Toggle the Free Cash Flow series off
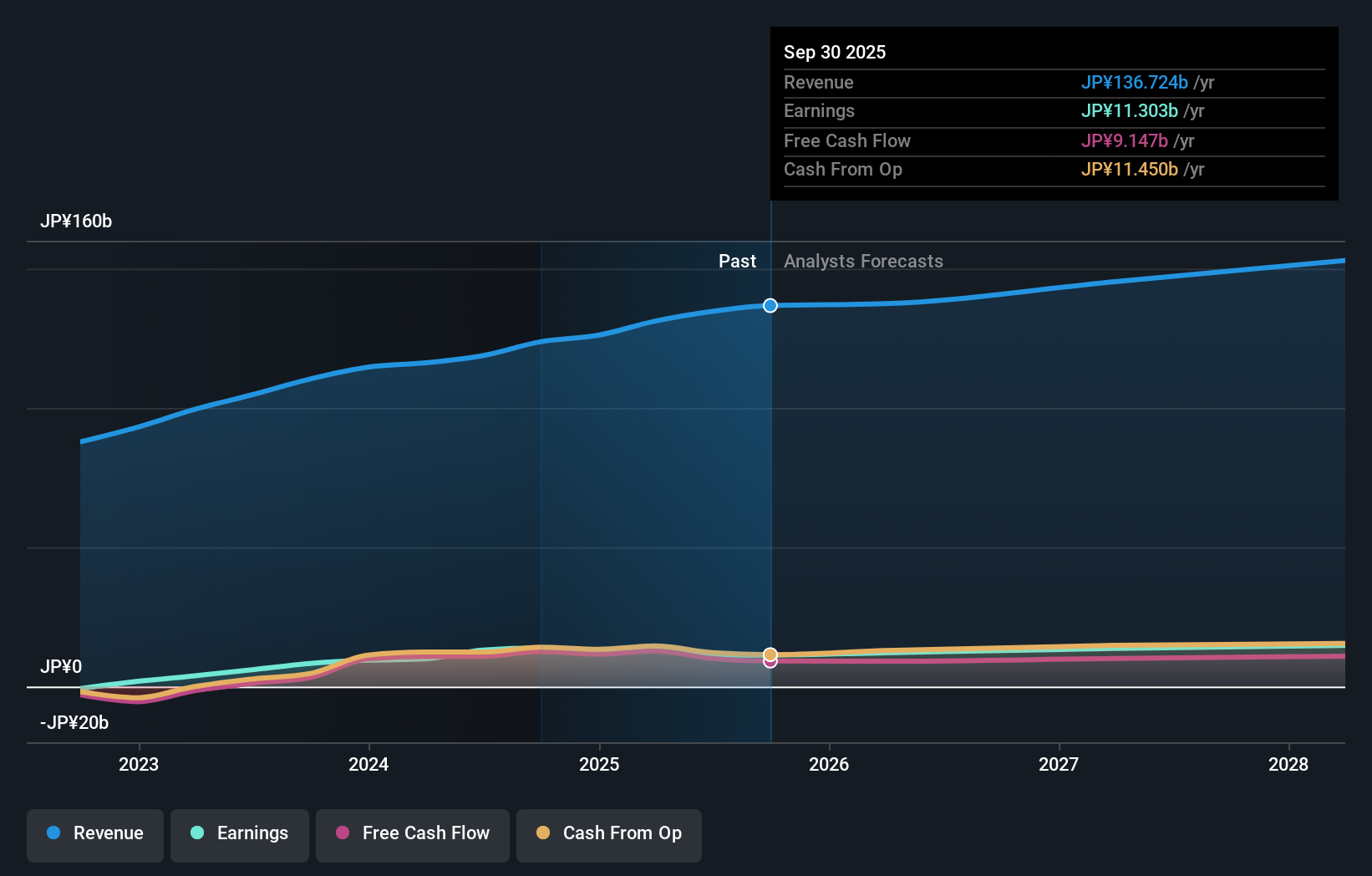 click(412, 835)
